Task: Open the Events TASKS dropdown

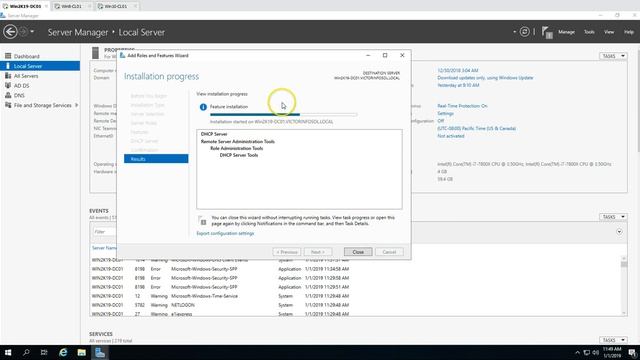Action: (x=613, y=217)
